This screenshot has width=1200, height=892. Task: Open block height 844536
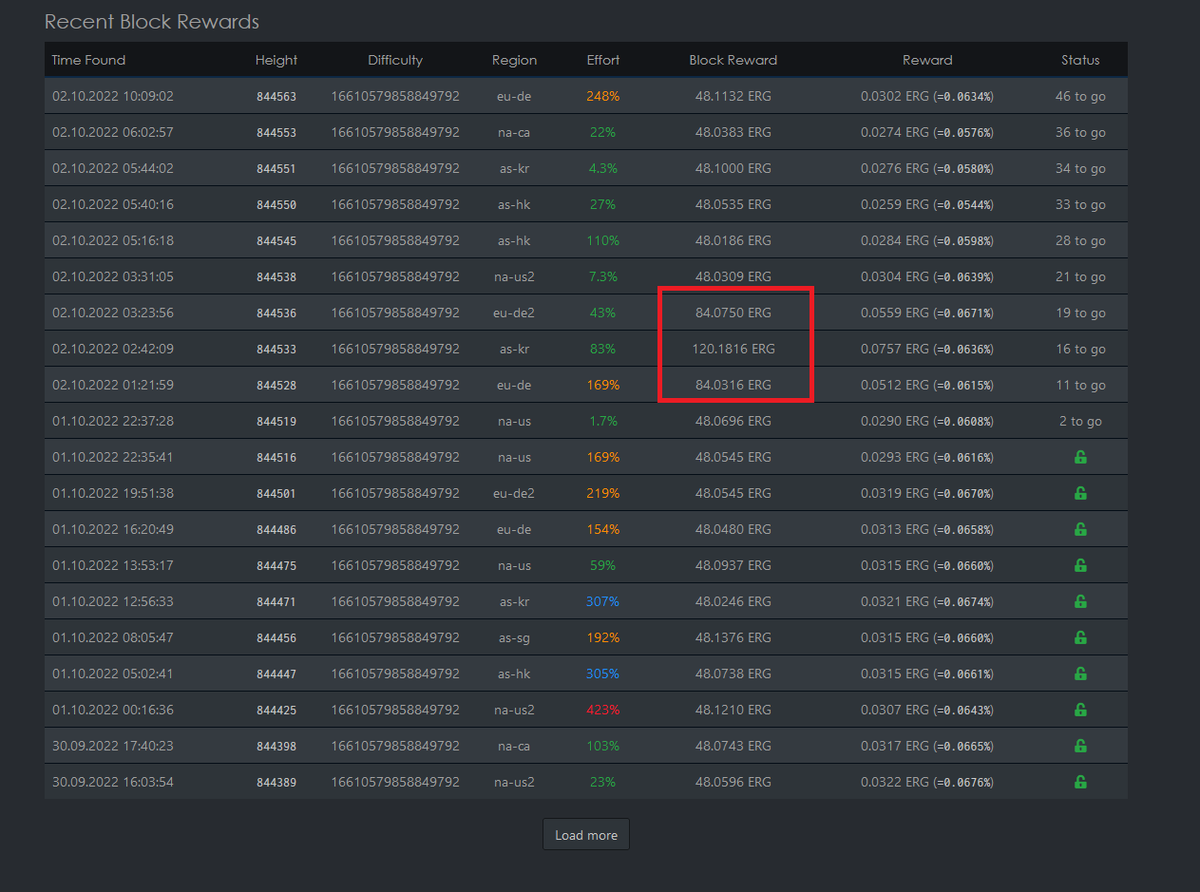(276, 313)
